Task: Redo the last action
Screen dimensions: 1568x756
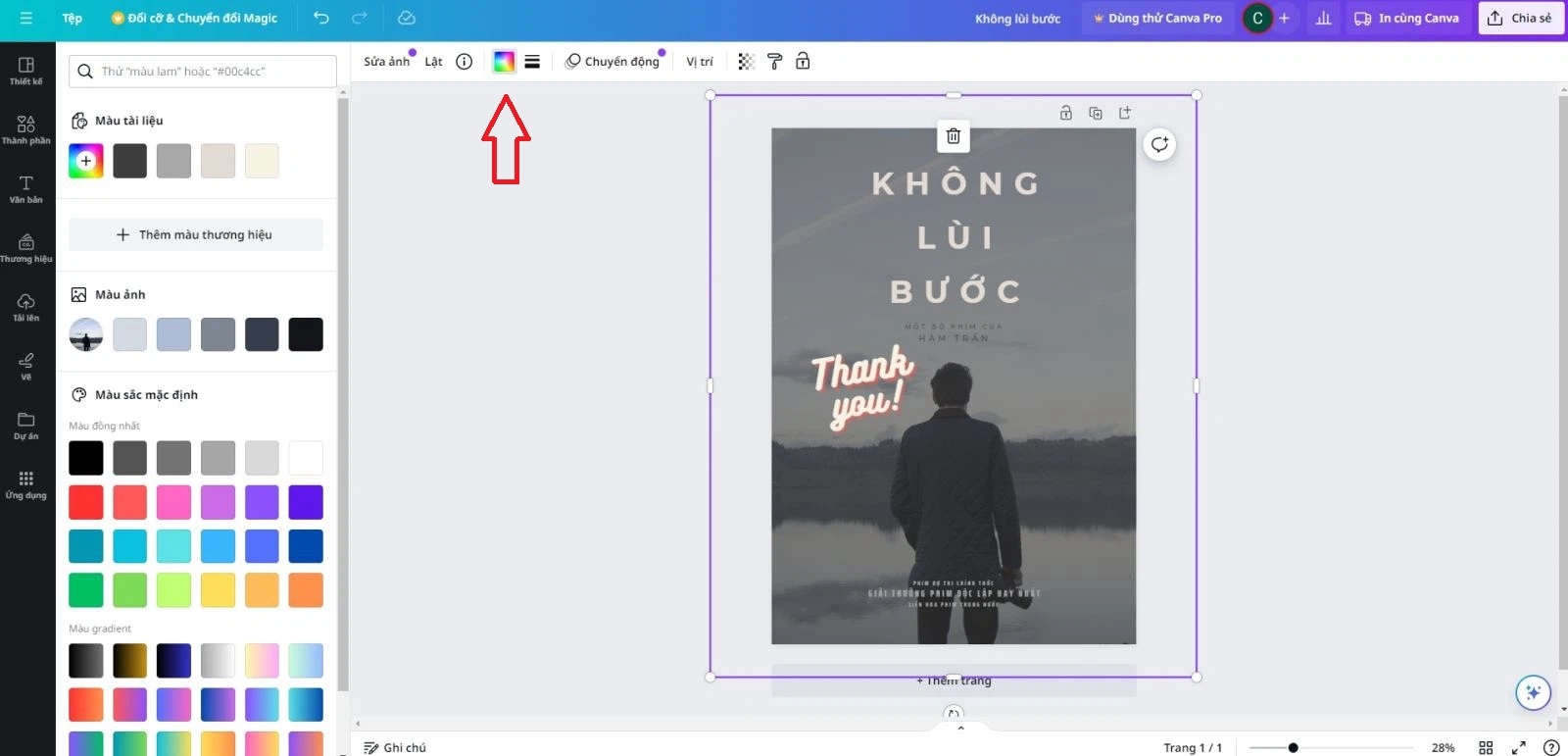Action: tap(360, 18)
